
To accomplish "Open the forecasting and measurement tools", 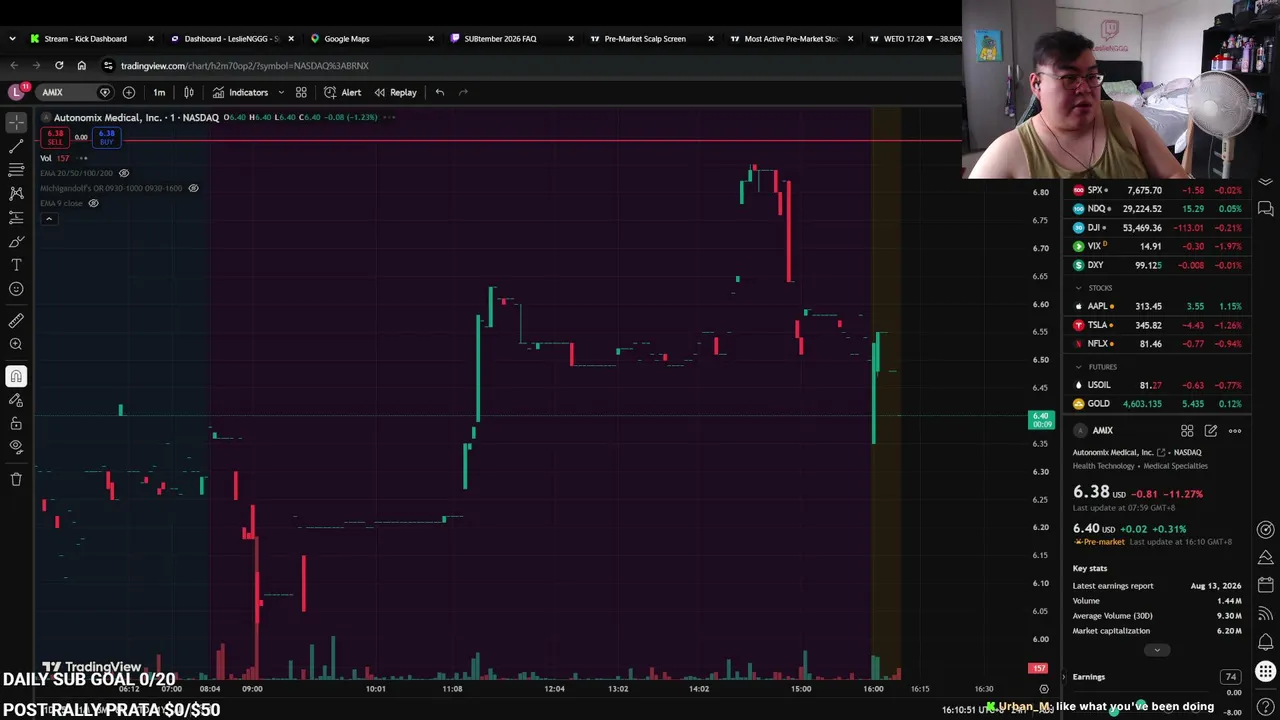I will [16, 217].
